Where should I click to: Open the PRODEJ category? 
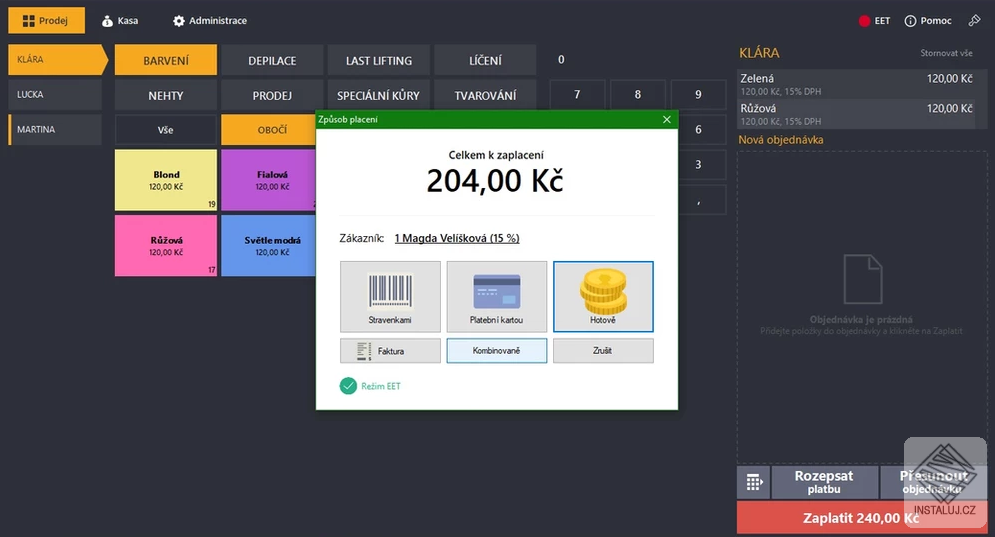pos(272,95)
